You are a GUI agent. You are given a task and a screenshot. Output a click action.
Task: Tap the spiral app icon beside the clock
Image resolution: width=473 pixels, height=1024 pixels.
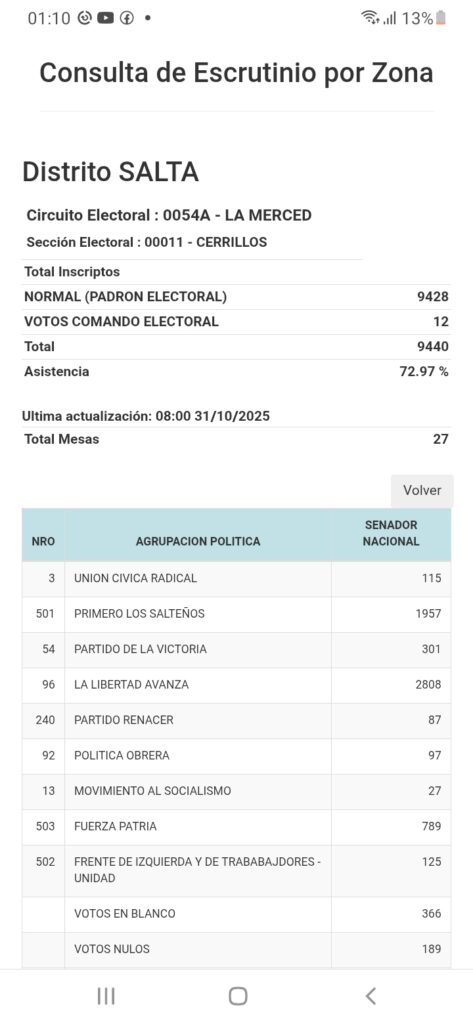coord(84,18)
